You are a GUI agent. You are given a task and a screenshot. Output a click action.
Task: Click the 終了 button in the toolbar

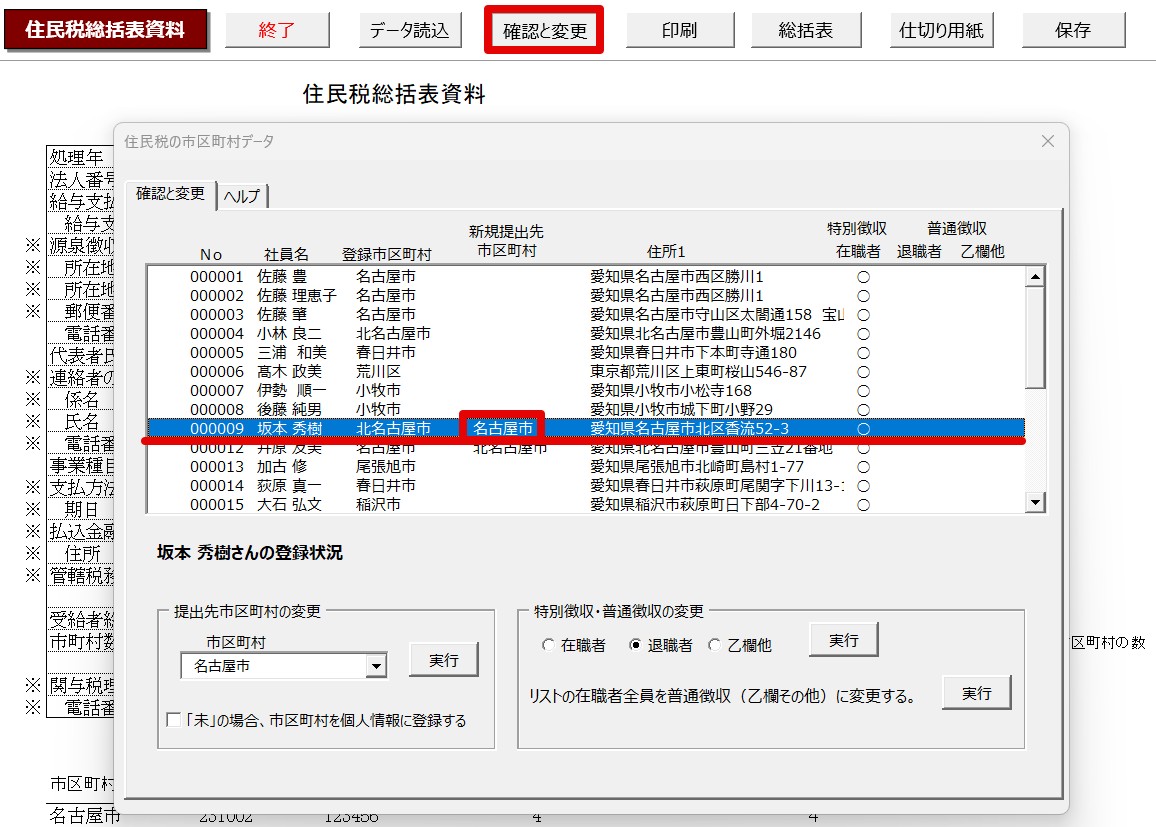click(x=276, y=30)
